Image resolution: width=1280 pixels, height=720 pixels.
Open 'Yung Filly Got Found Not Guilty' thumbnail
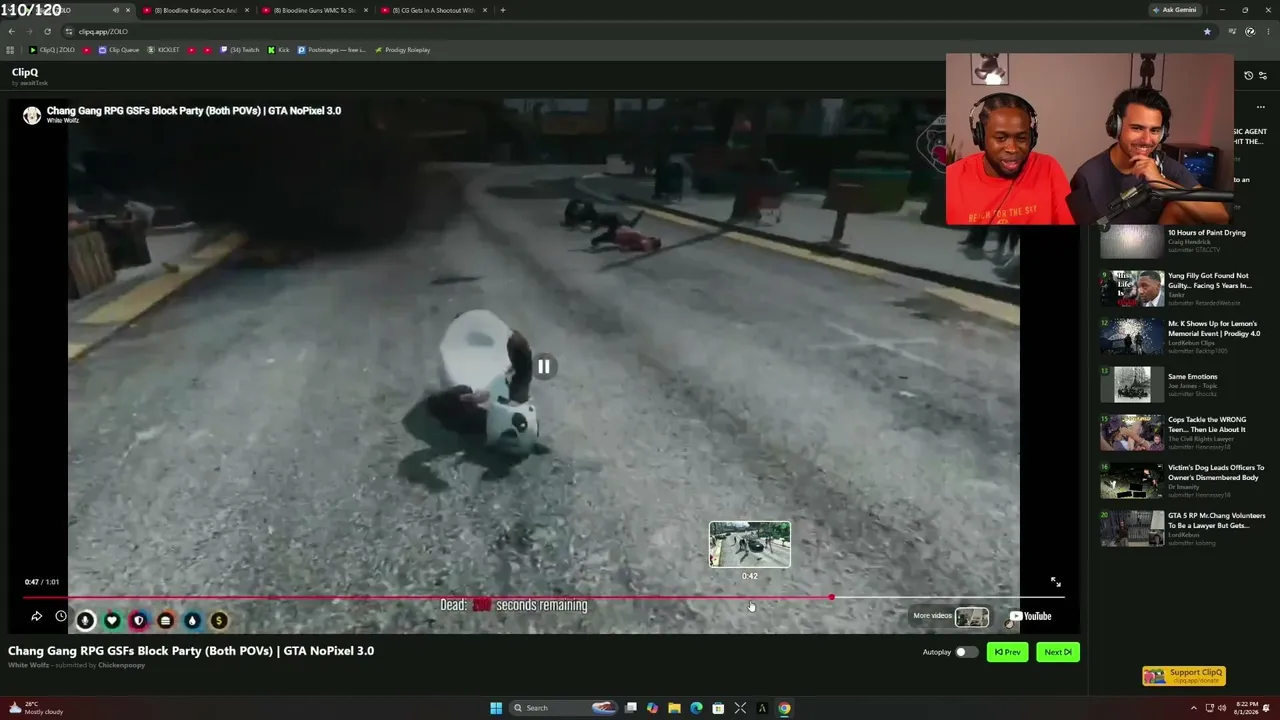1132,289
